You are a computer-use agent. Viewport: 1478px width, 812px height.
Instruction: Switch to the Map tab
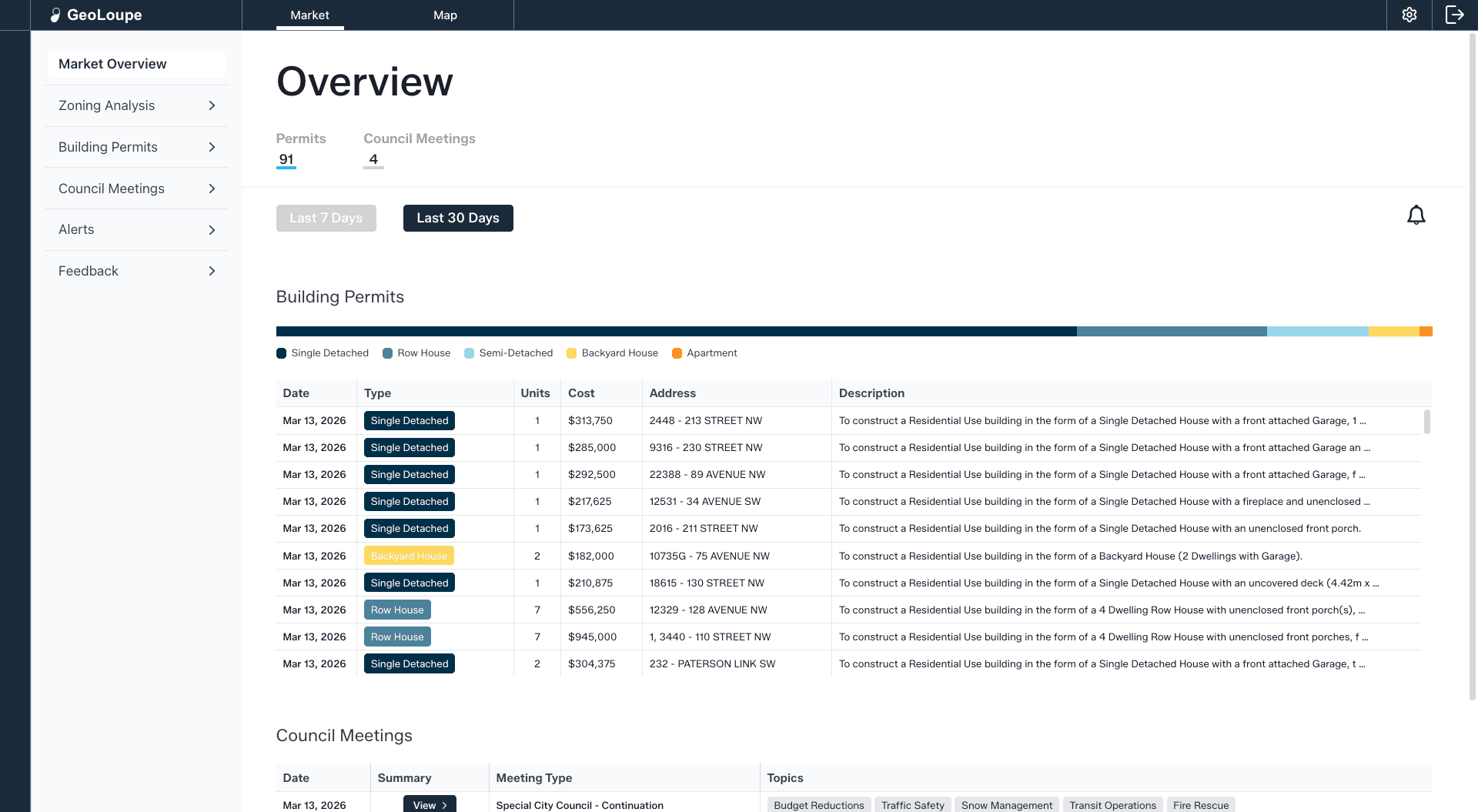444,15
